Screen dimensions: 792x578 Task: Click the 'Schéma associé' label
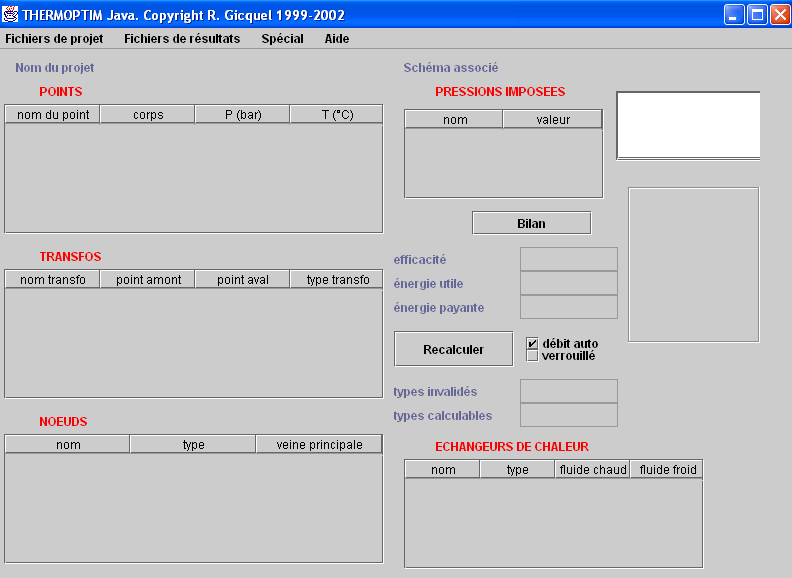point(451,68)
